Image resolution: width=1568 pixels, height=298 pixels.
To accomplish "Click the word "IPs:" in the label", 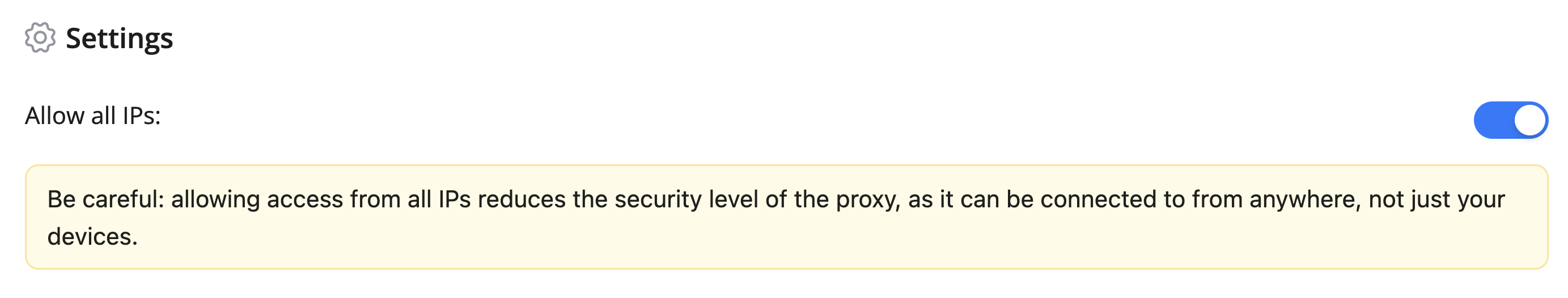I will tap(141, 116).
